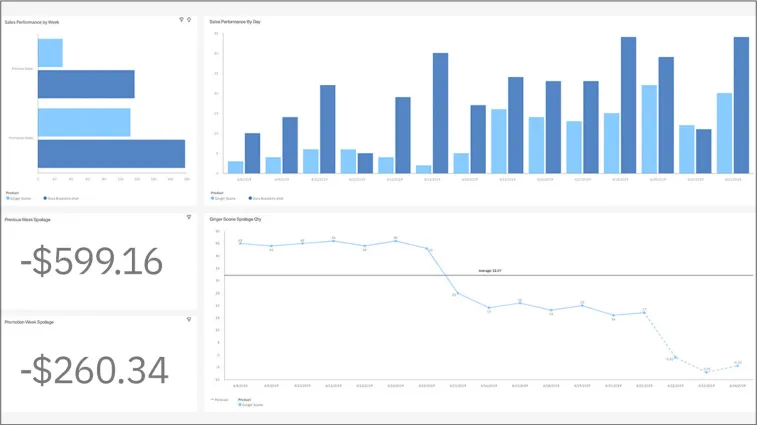Click the Sales Performance by Week title
This screenshot has width=757, height=425.
[x=32, y=22]
